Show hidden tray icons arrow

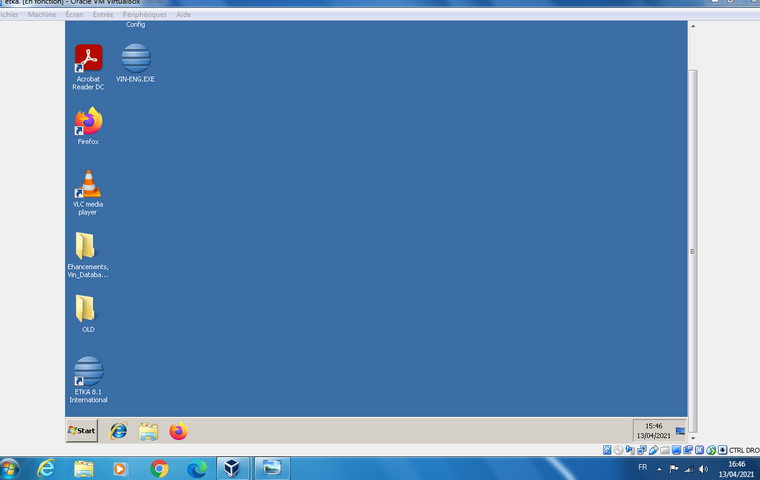659,469
